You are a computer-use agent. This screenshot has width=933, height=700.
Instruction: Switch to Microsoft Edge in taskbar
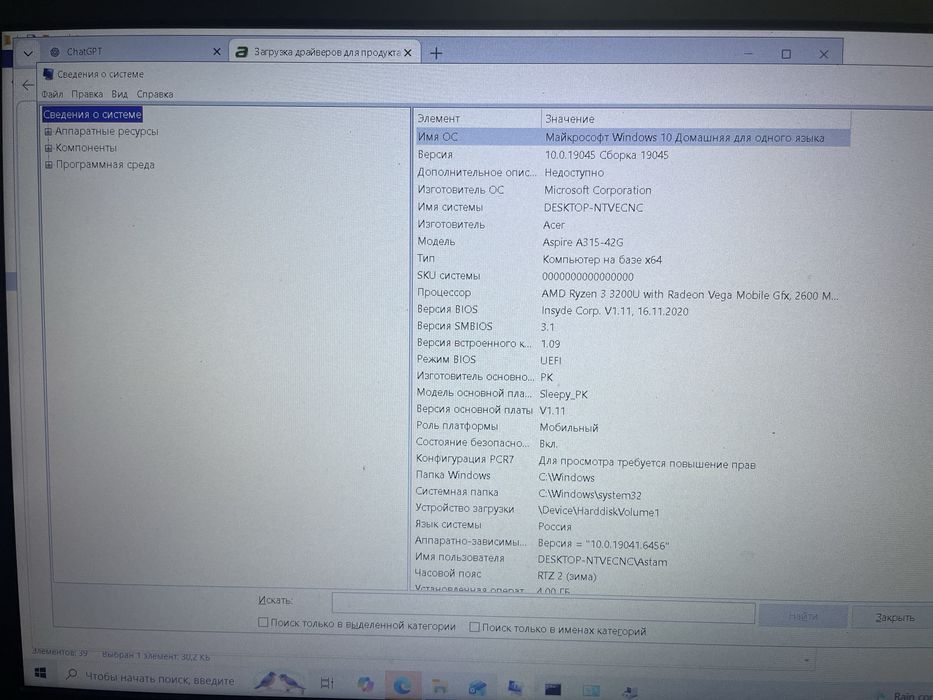click(x=402, y=686)
